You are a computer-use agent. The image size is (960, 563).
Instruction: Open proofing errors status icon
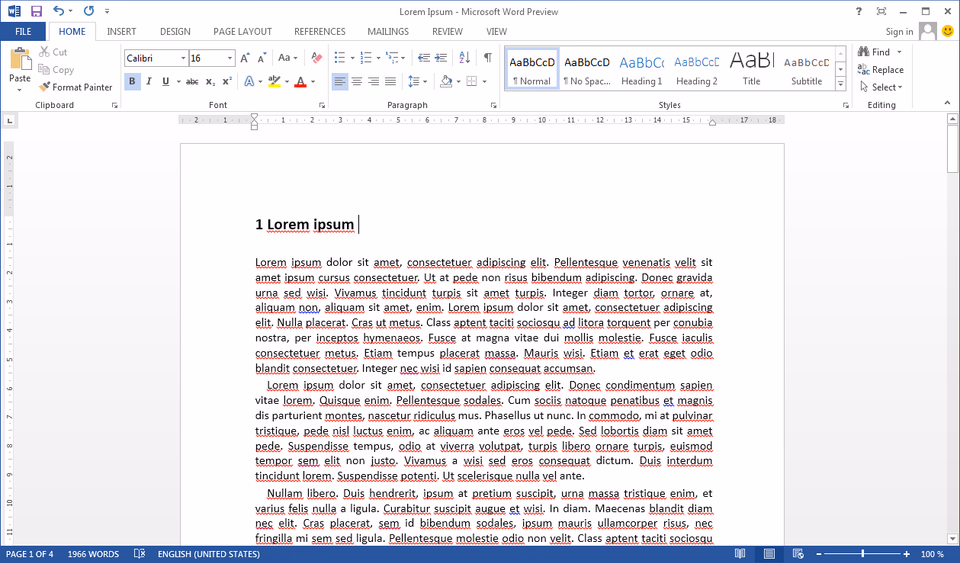[x=140, y=554]
